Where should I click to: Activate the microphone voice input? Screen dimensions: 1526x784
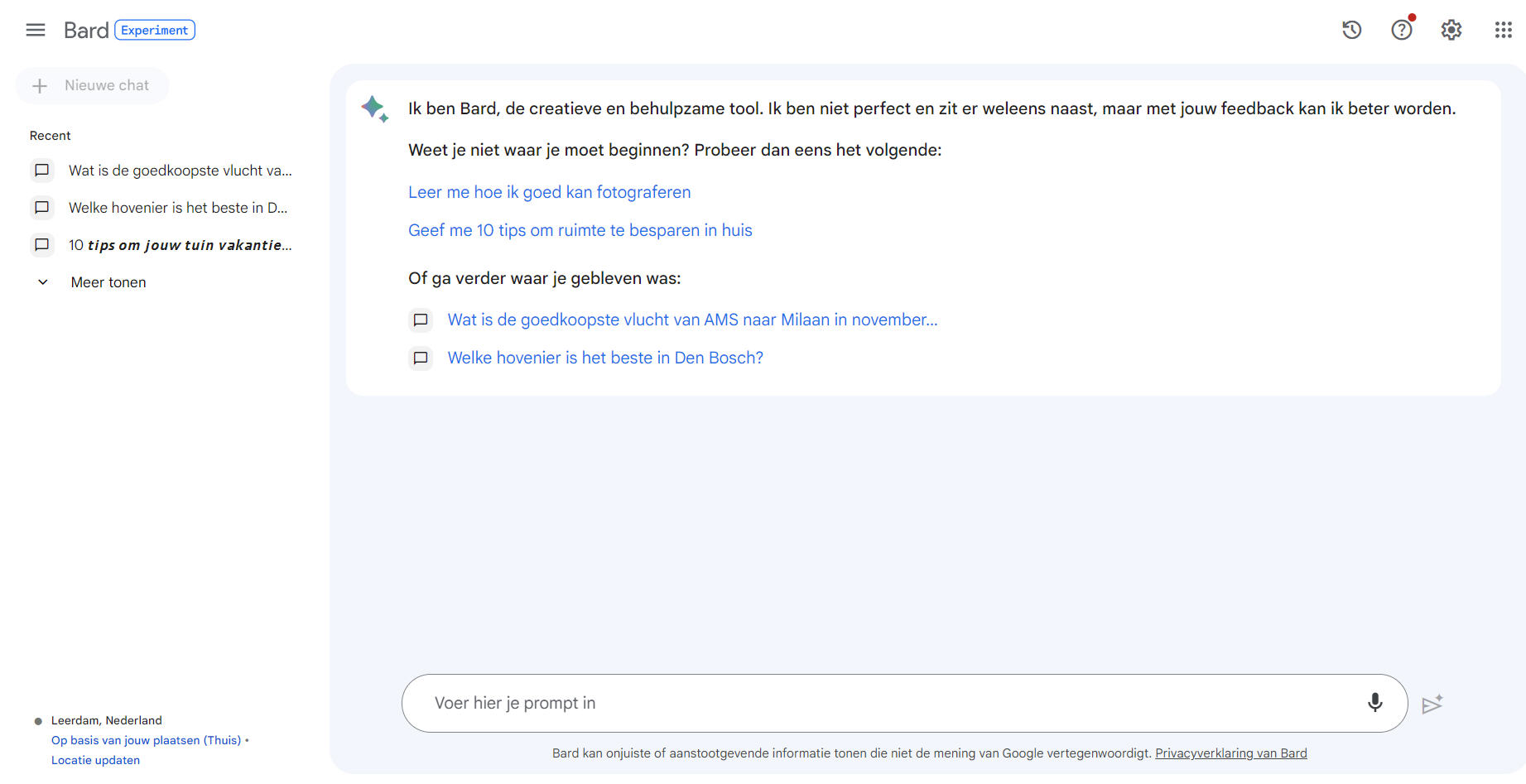click(x=1374, y=703)
